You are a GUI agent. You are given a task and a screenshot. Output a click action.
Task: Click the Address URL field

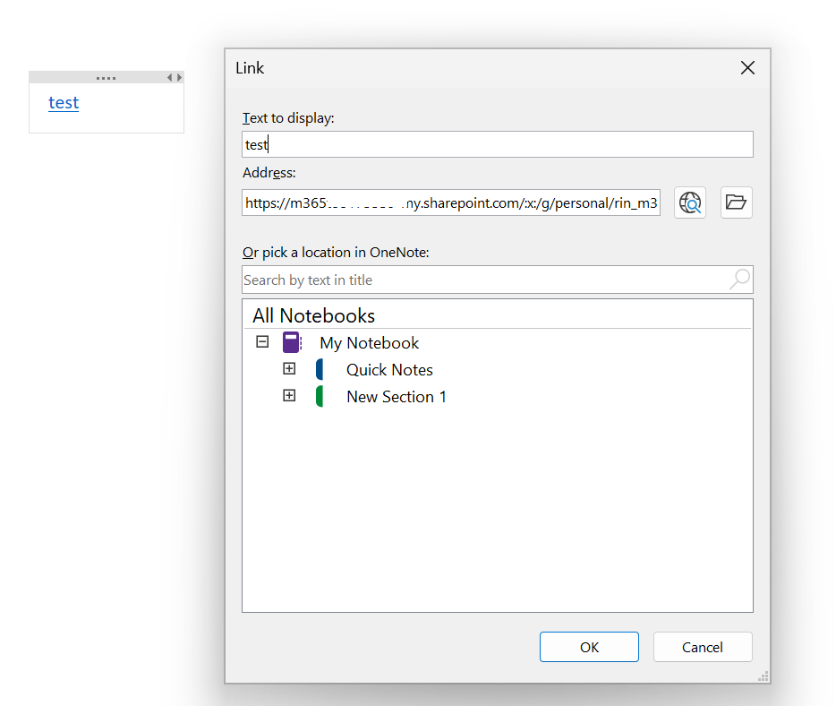tap(451, 202)
